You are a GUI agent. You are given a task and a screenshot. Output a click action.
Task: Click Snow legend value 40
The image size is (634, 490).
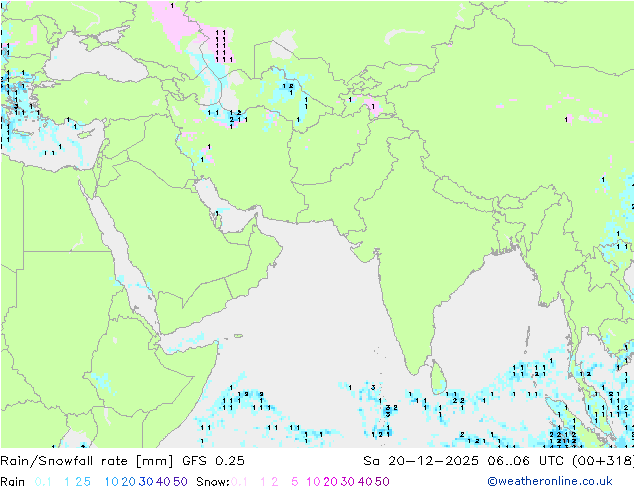coord(365,482)
